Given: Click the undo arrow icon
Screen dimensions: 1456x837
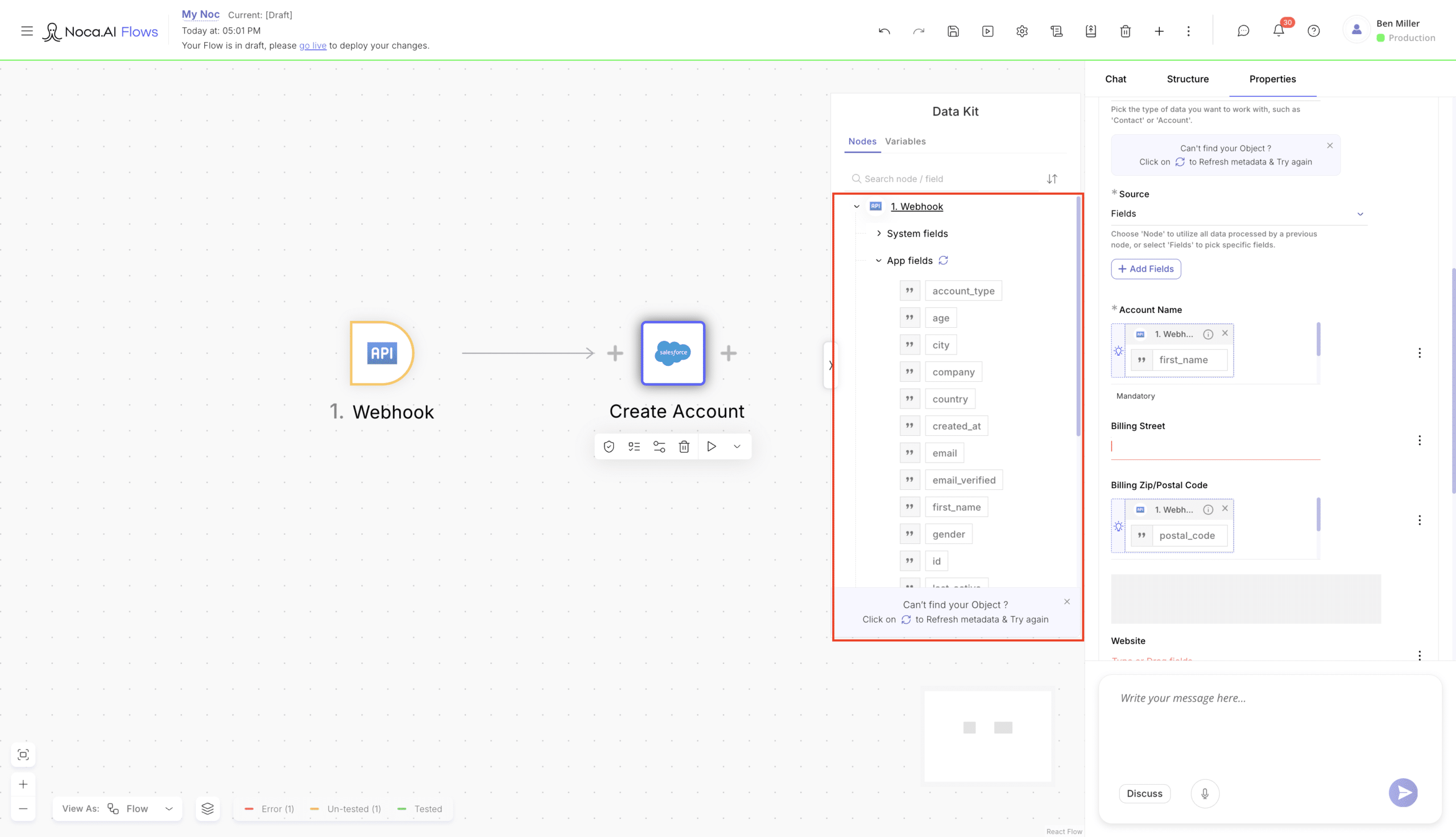Looking at the screenshot, I should click(x=884, y=31).
